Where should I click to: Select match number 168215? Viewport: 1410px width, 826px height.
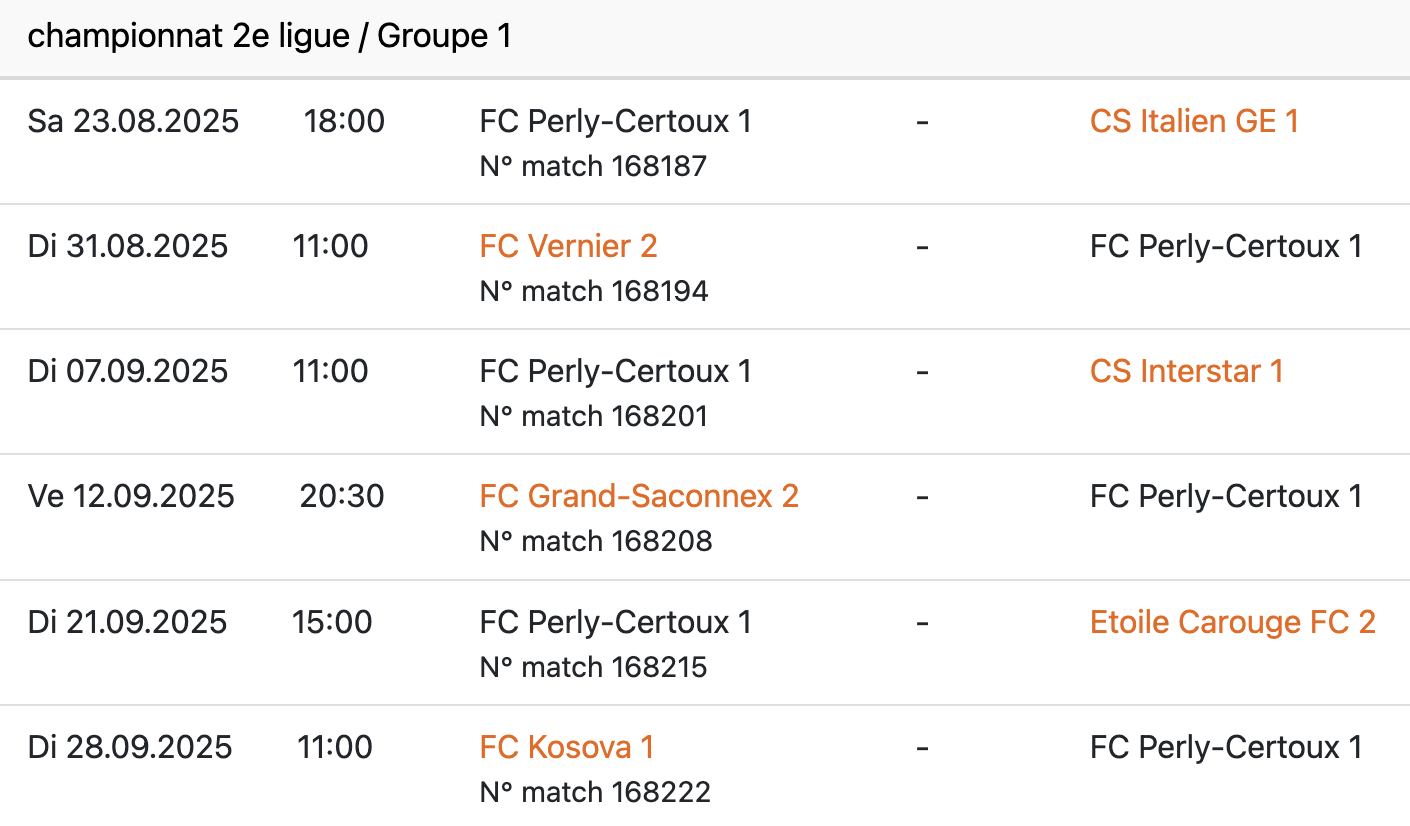pos(593,667)
